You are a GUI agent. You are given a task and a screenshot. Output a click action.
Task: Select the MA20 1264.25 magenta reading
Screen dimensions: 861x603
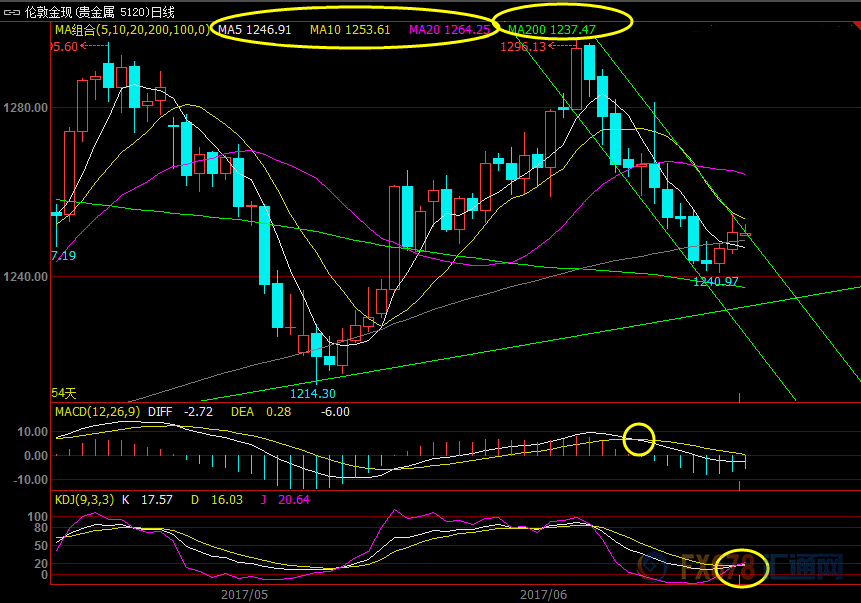click(x=449, y=30)
